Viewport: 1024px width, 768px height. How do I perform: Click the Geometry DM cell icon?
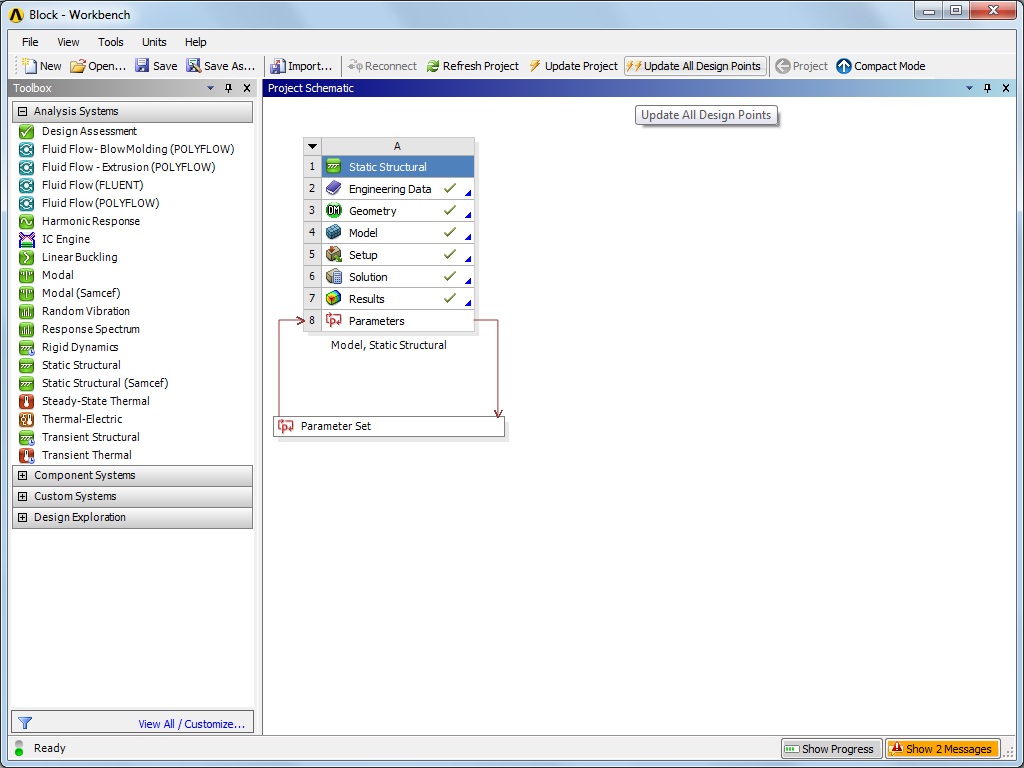(334, 210)
